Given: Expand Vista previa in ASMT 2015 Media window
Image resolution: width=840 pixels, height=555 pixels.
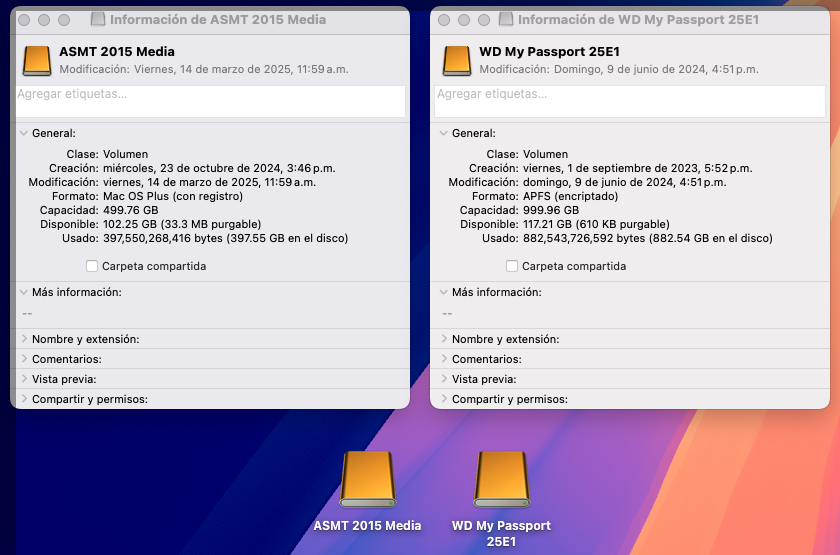Looking at the screenshot, I should [x=24, y=379].
